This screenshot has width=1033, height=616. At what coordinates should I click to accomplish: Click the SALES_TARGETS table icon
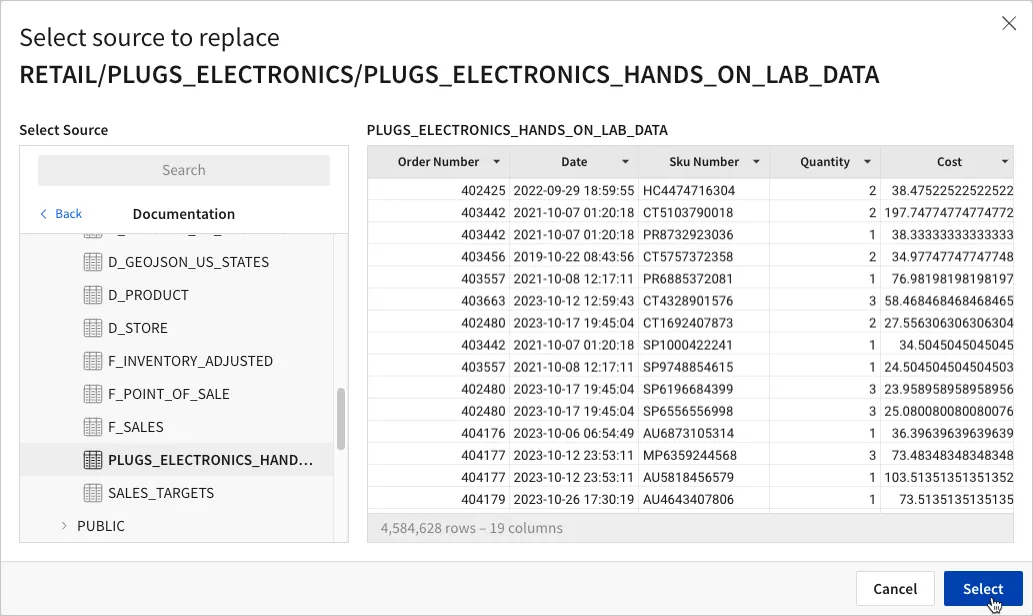93,493
